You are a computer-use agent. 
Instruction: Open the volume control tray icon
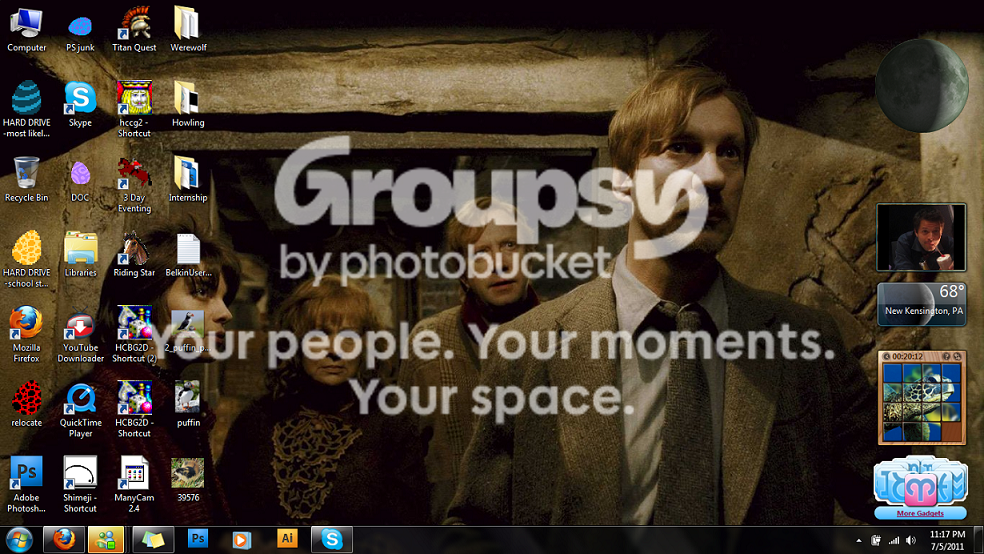911,540
